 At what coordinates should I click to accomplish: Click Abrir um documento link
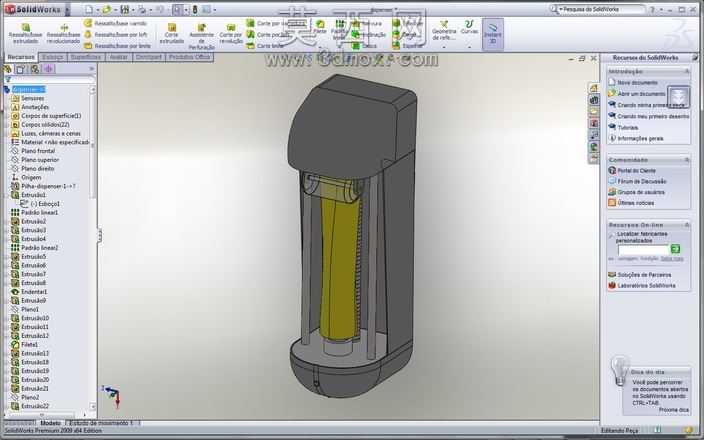(641, 94)
